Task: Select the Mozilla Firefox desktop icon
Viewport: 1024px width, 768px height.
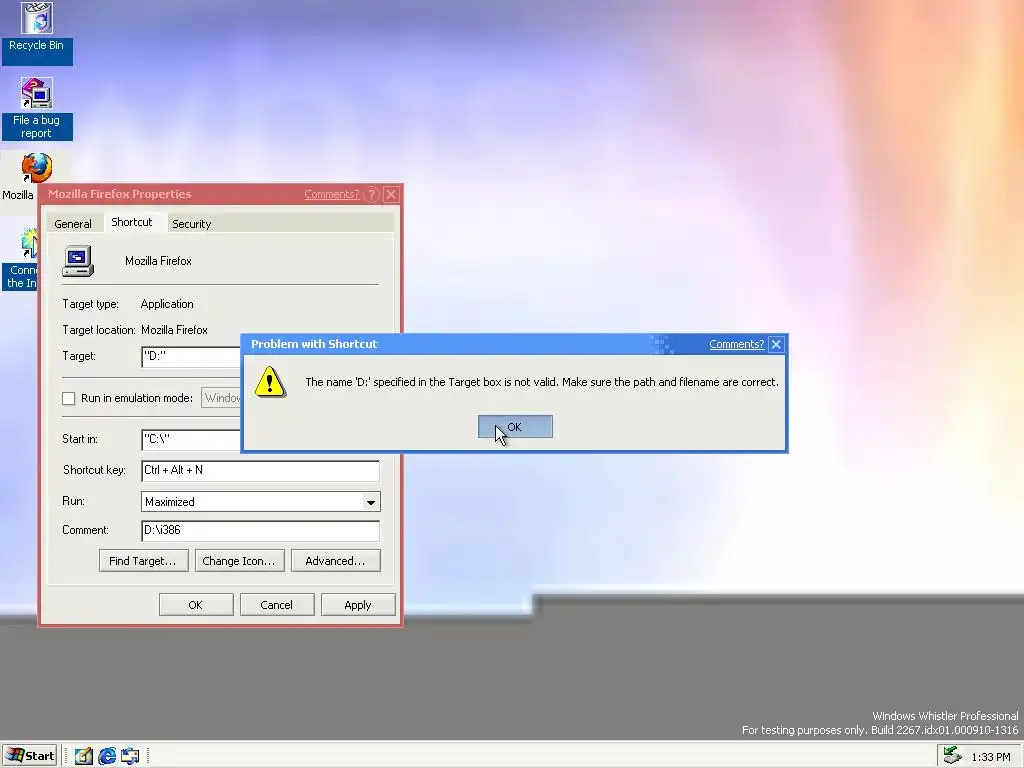Action: coord(37,168)
